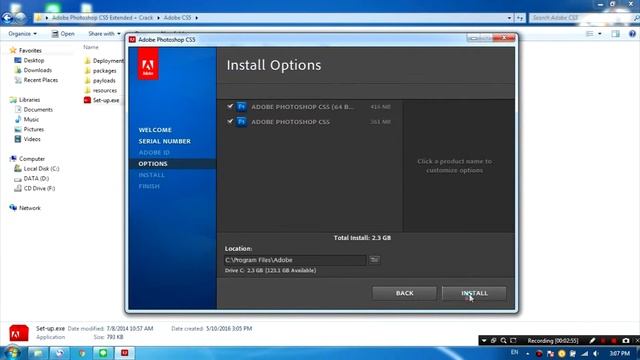Click Network in navigation pane
This screenshot has height=360, width=640.
[x=25, y=208]
